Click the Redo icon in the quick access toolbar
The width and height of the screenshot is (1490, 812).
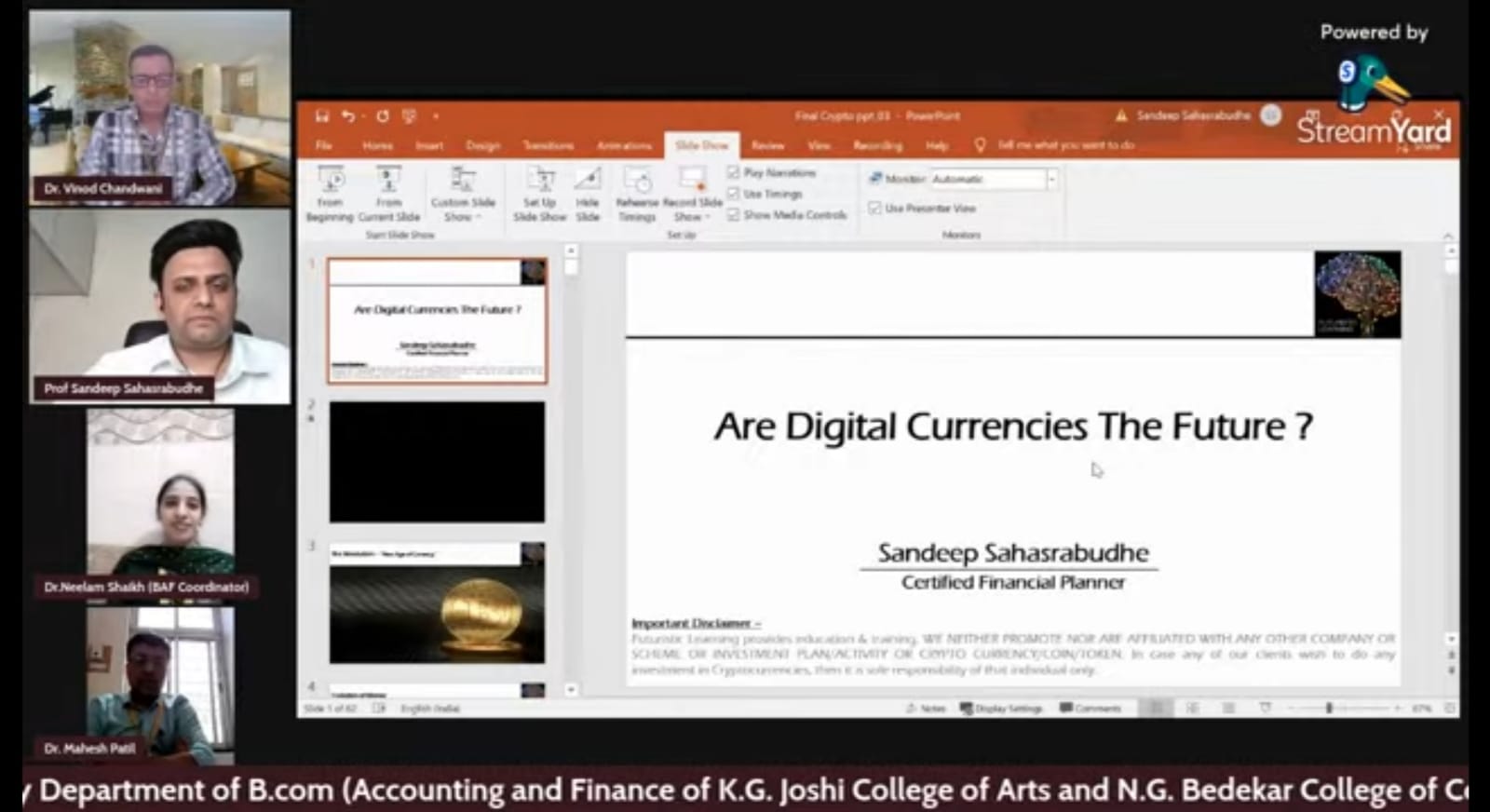pyautogui.click(x=382, y=116)
